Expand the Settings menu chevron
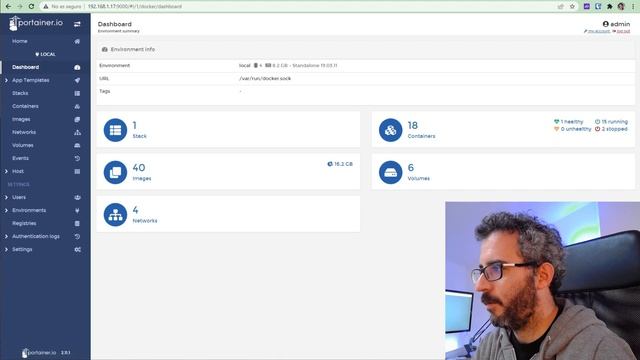The height and width of the screenshot is (360, 640). click(6, 249)
